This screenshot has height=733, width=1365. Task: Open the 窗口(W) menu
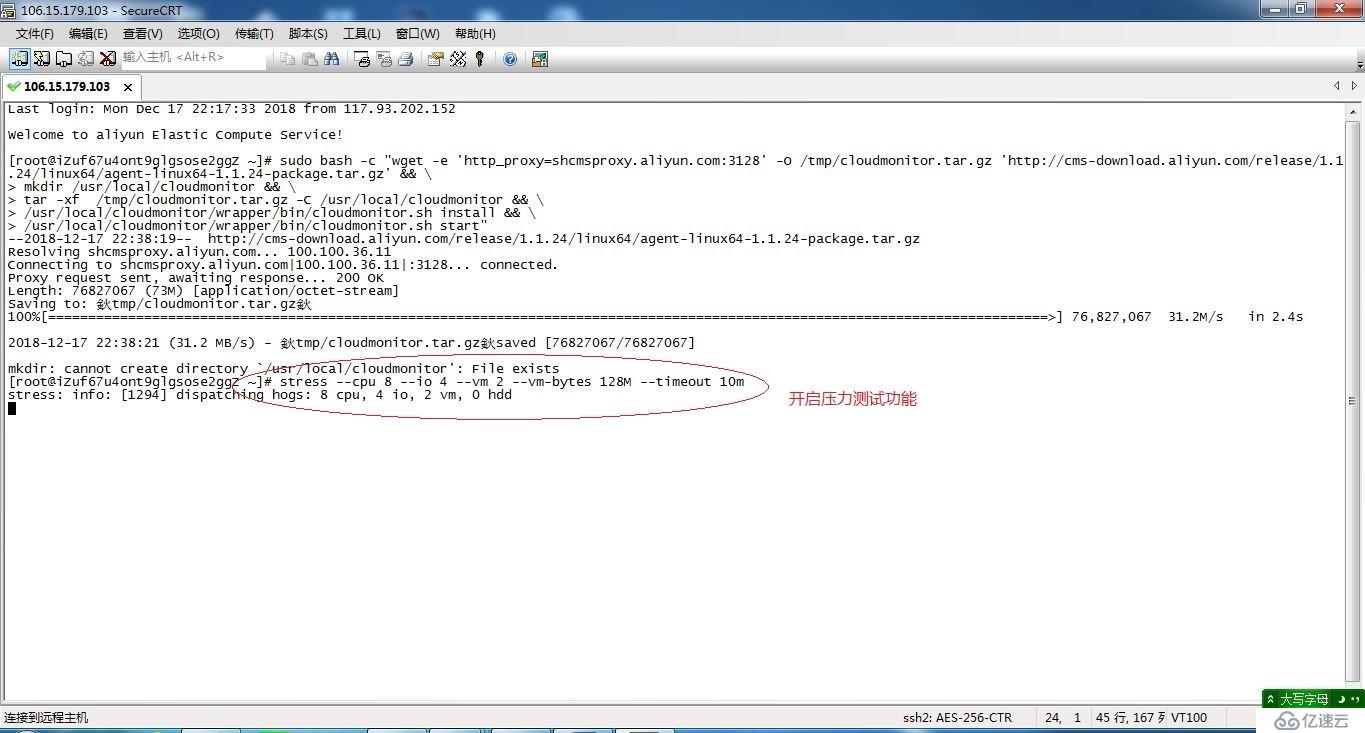point(417,34)
